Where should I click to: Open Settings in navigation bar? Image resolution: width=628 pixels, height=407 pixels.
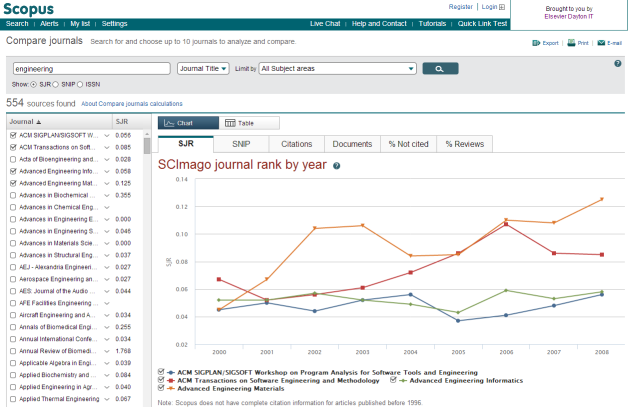pyautogui.click(x=115, y=24)
